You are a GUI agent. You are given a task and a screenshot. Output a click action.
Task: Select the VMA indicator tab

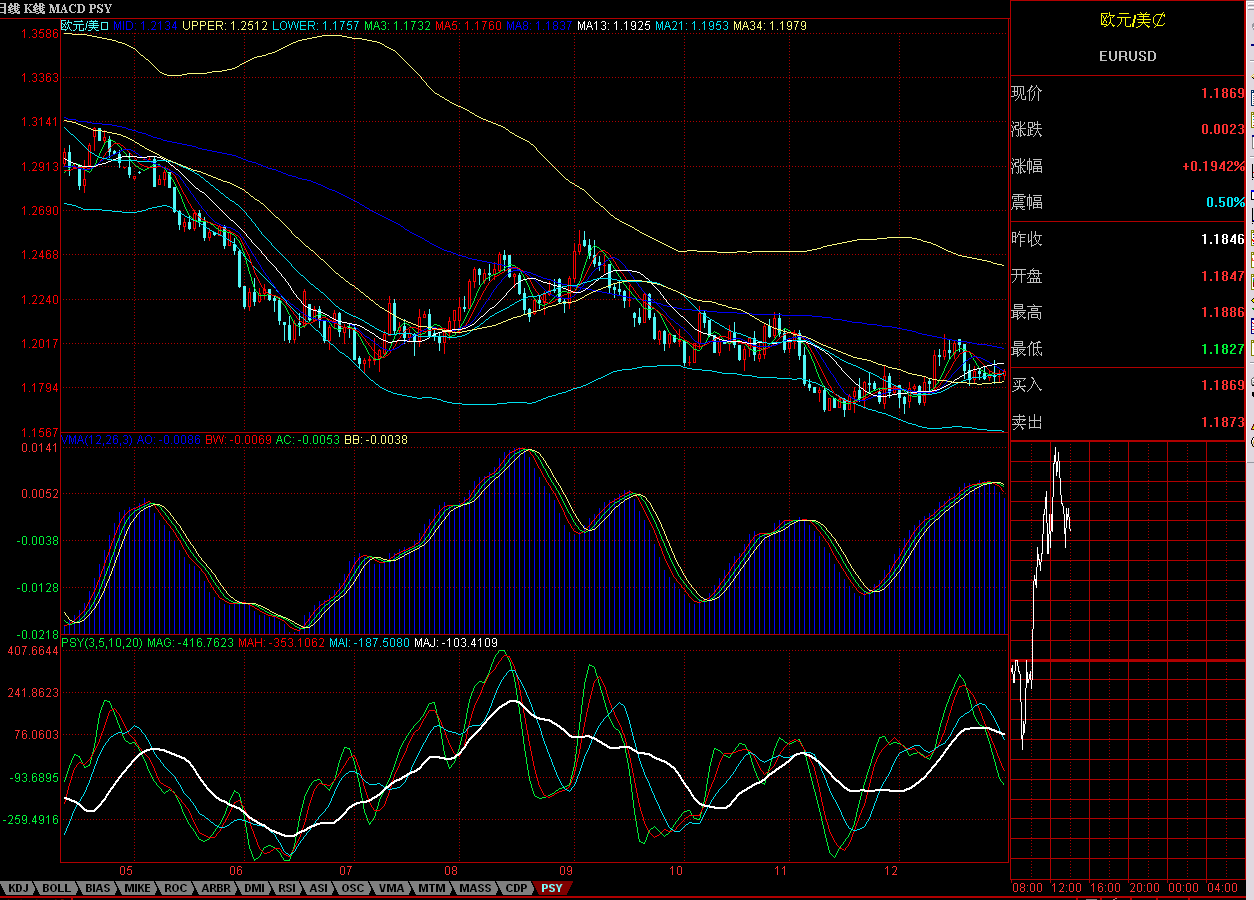(x=392, y=888)
